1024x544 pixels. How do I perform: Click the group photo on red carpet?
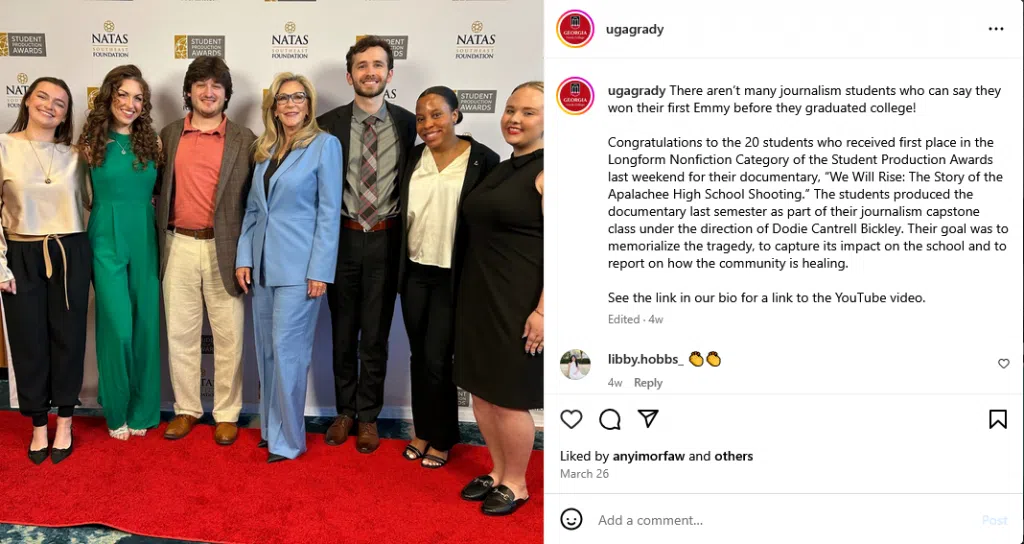point(272,272)
